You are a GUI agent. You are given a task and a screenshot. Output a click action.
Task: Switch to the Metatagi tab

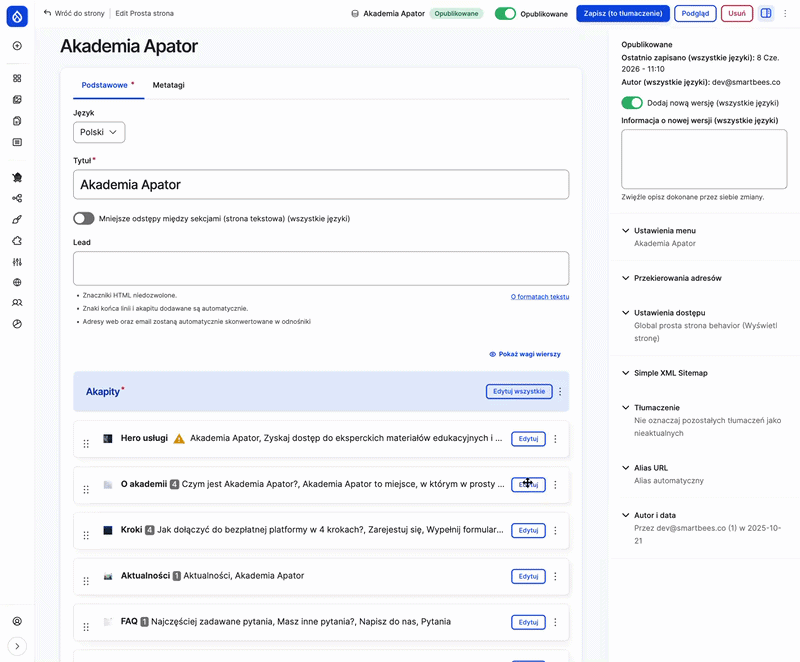point(168,85)
